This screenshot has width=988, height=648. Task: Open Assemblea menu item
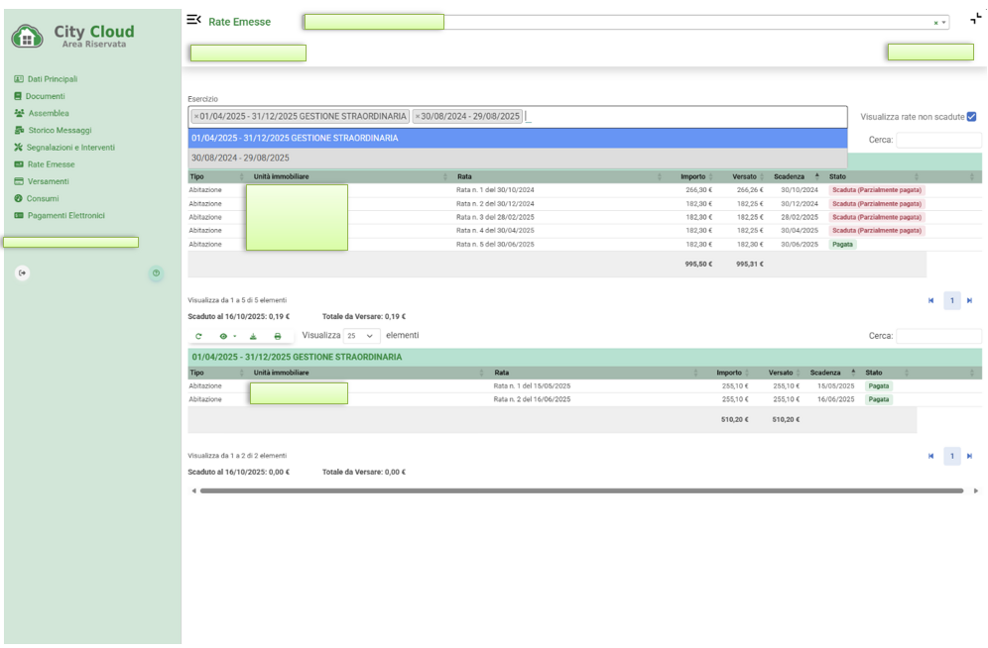point(49,113)
